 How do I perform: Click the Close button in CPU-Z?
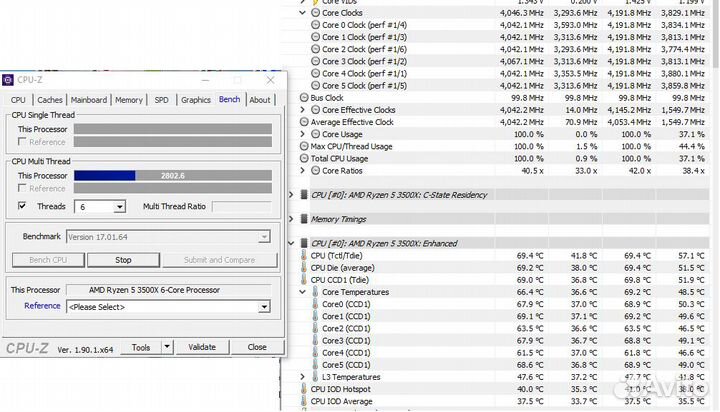coord(257,347)
